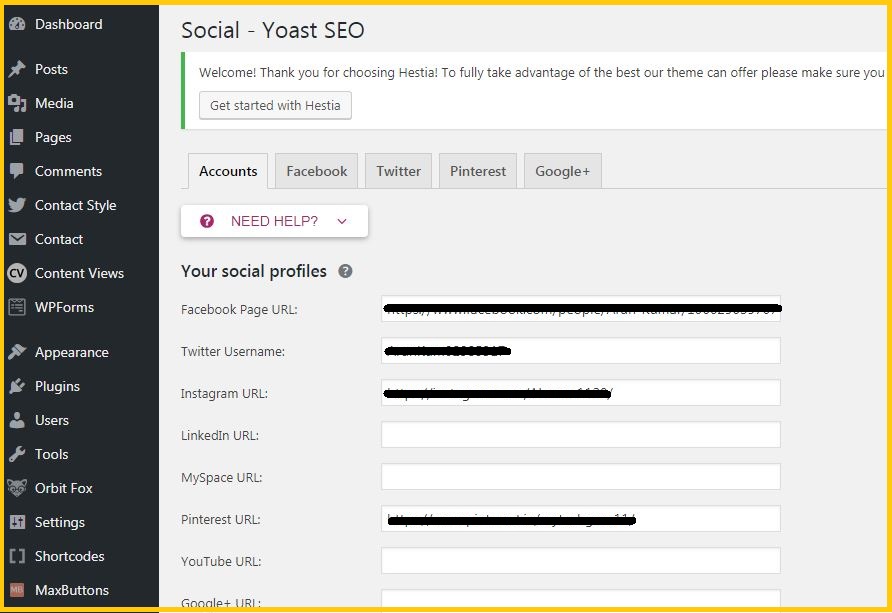Focus the MySpace URL field

(x=581, y=477)
